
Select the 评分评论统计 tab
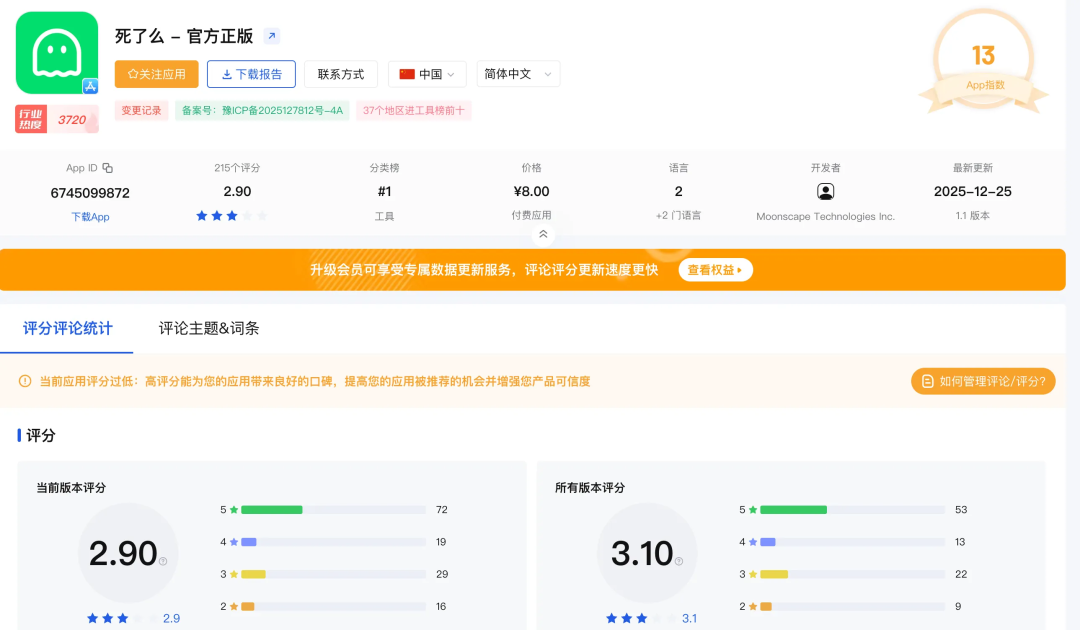(x=68, y=328)
